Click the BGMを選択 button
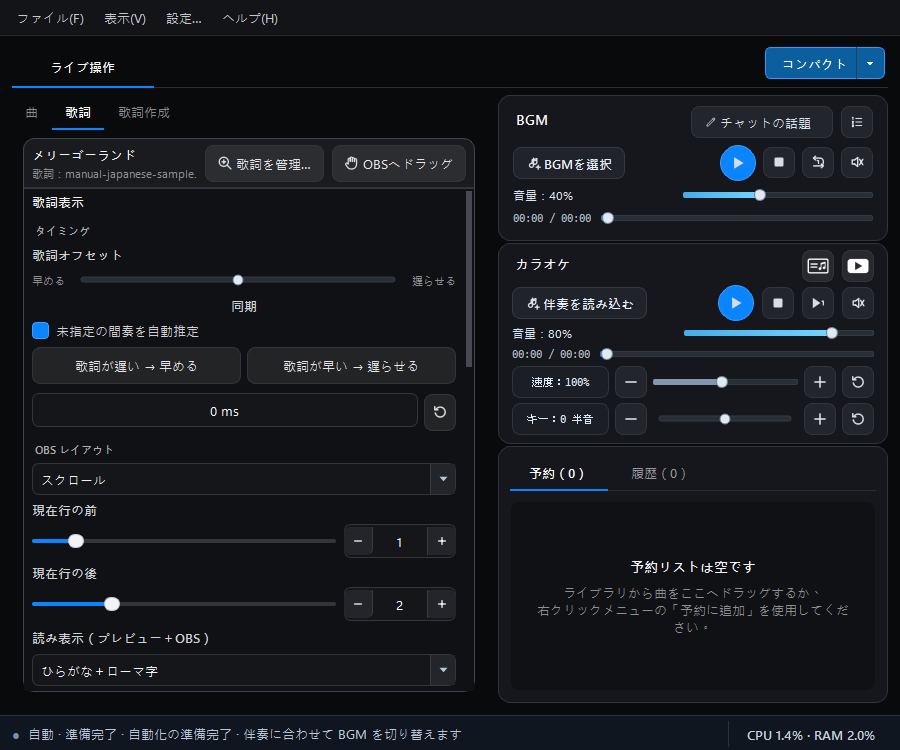900x750 pixels. (x=569, y=164)
